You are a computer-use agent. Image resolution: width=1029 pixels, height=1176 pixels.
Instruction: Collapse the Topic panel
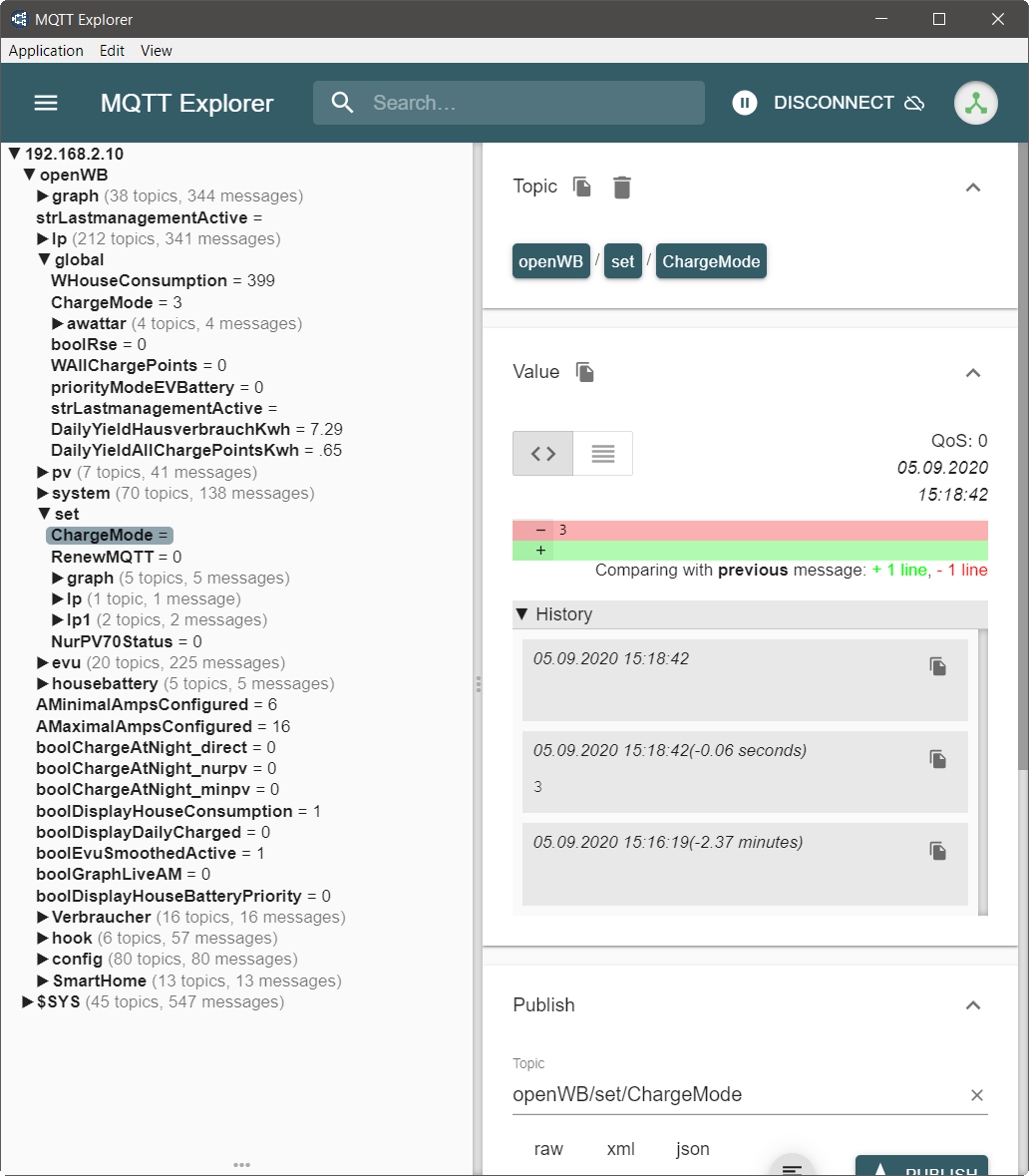point(973,188)
